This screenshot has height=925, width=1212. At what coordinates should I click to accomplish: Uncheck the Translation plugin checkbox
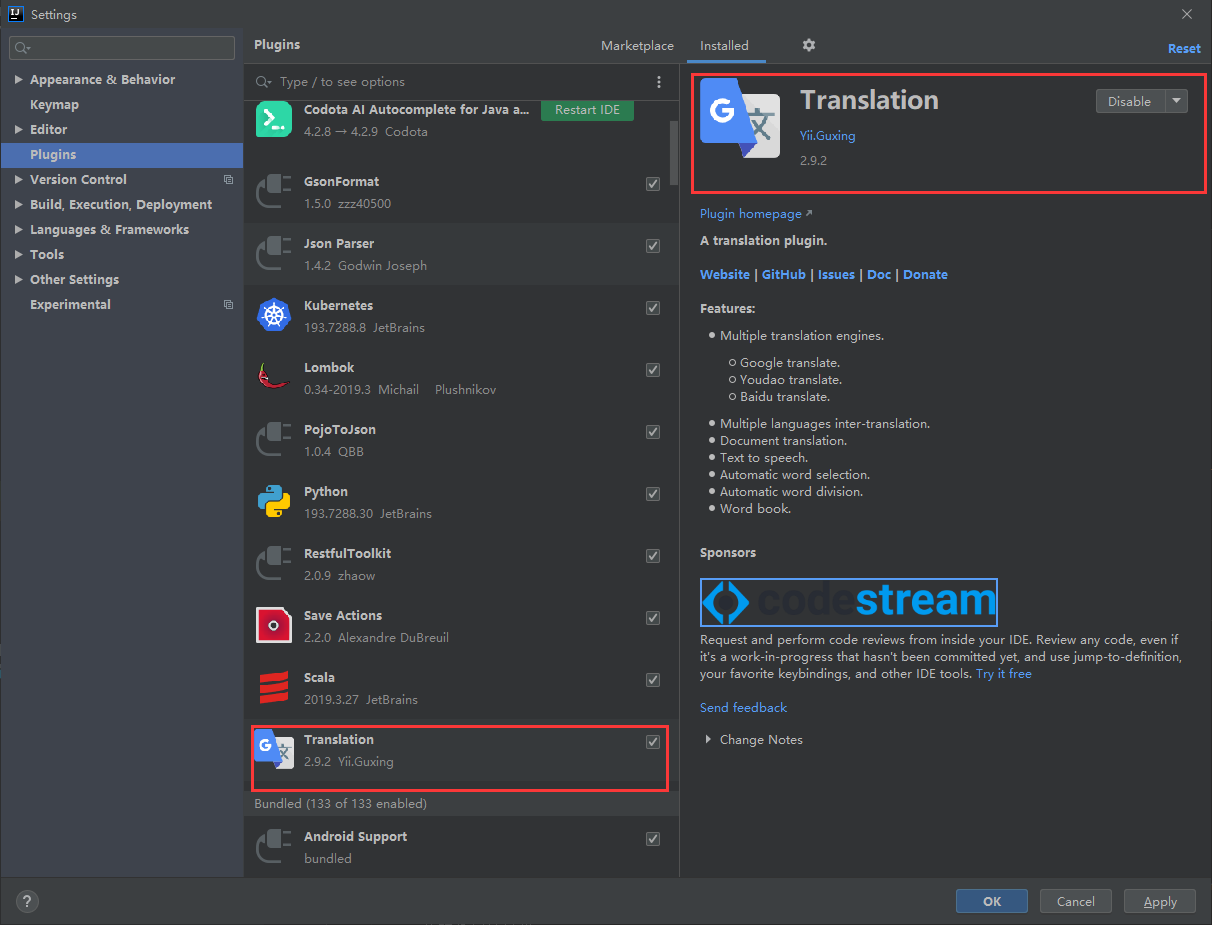click(x=653, y=742)
